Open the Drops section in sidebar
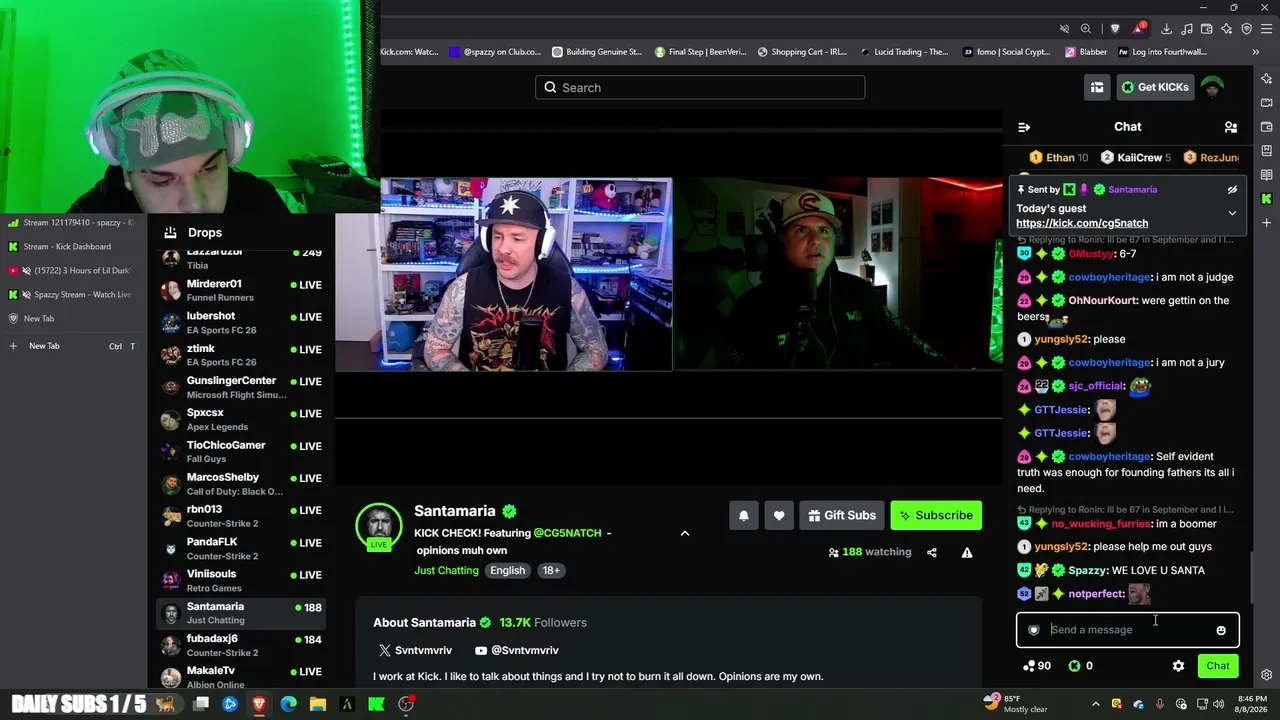The width and height of the screenshot is (1280, 720). 193,232
